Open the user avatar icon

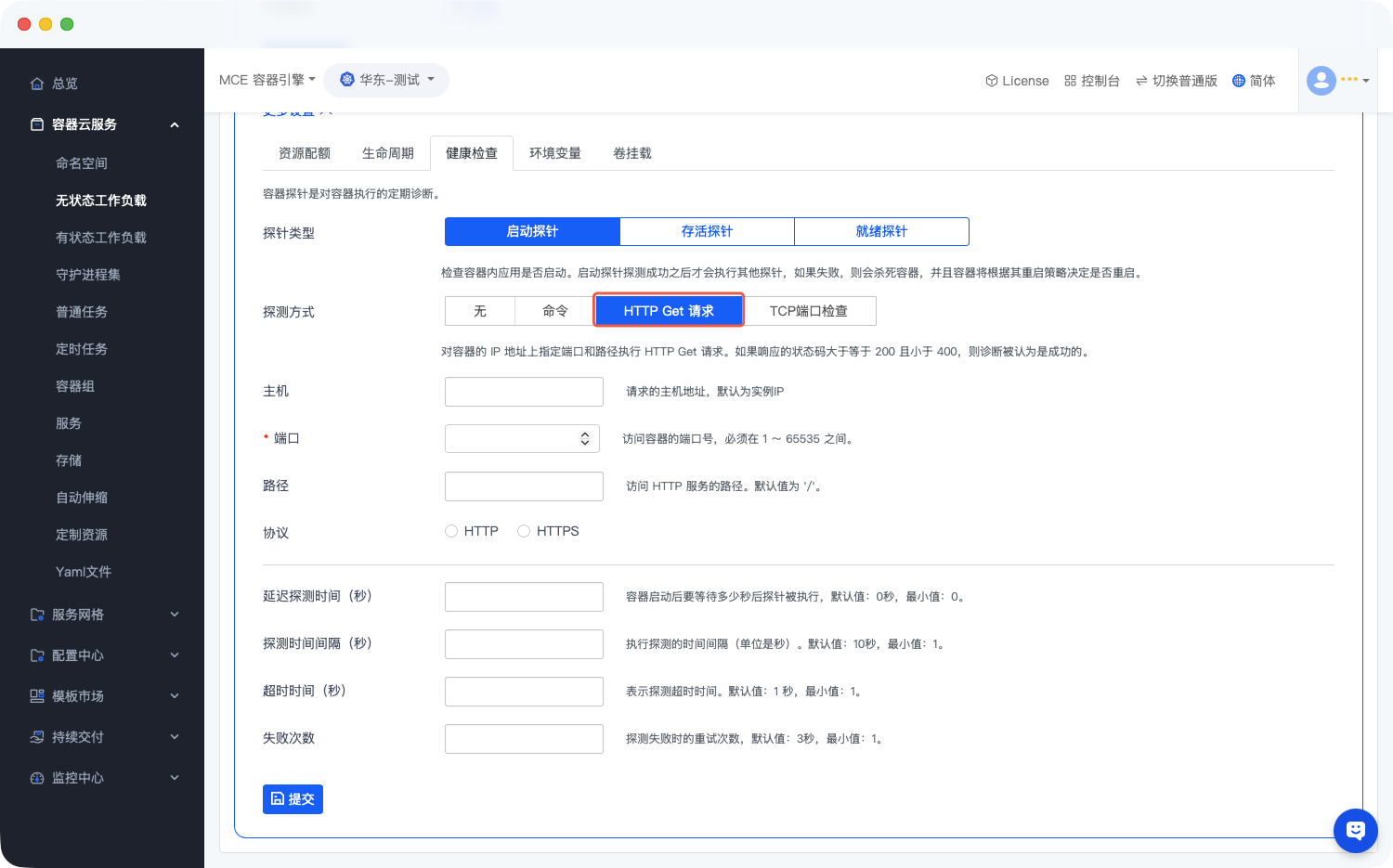tap(1321, 81)
